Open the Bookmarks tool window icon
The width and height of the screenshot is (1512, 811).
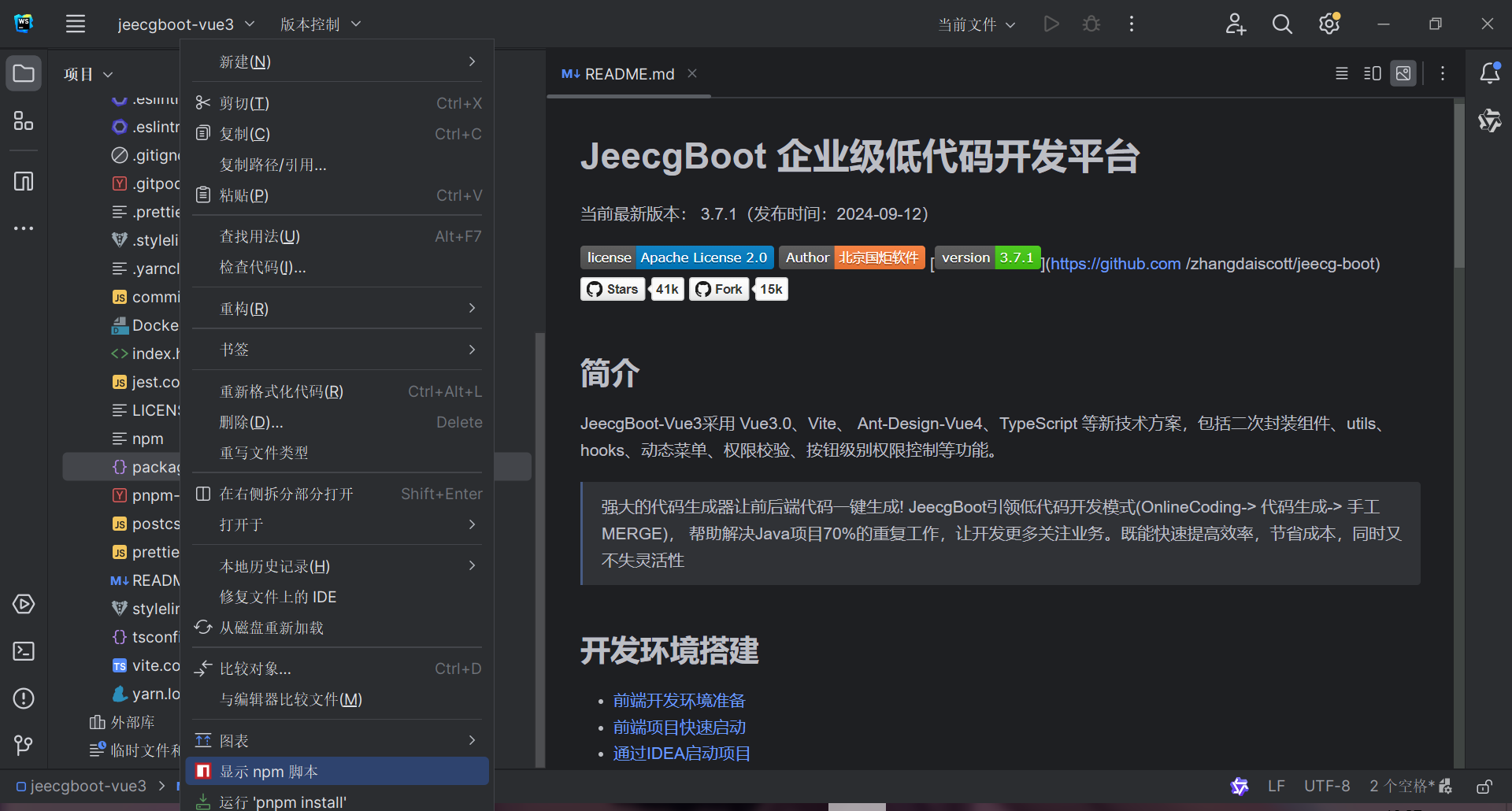24,182
